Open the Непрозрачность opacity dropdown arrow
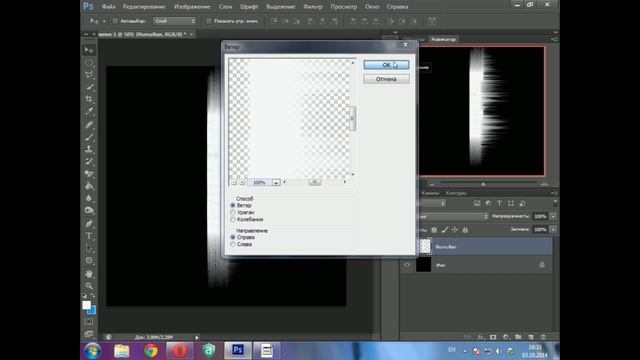This screenshot has width=640, height=360. (x=553, y=216)
